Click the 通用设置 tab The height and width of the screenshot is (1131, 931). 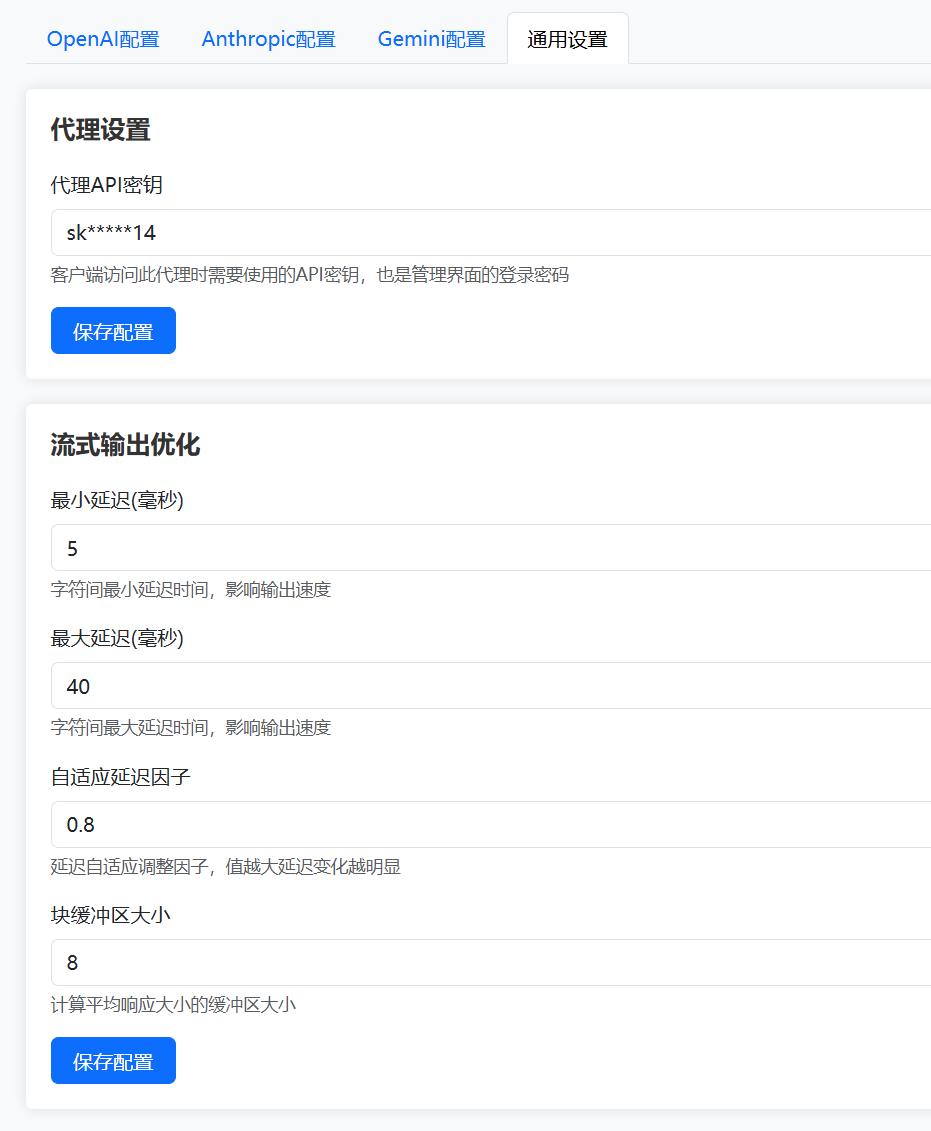pyautogui.click(x=568, y=39)
